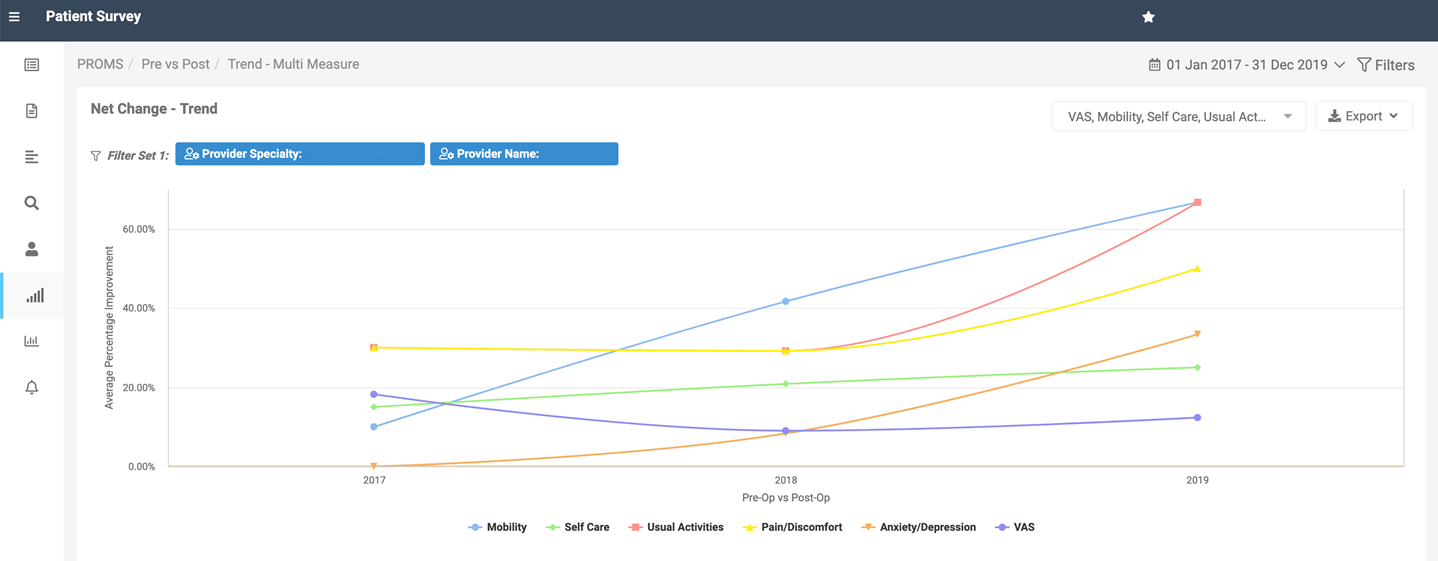Hide the VAS series via legend
The height and width of the screenshot is (561, 1438).
[x=1015, y=527]
